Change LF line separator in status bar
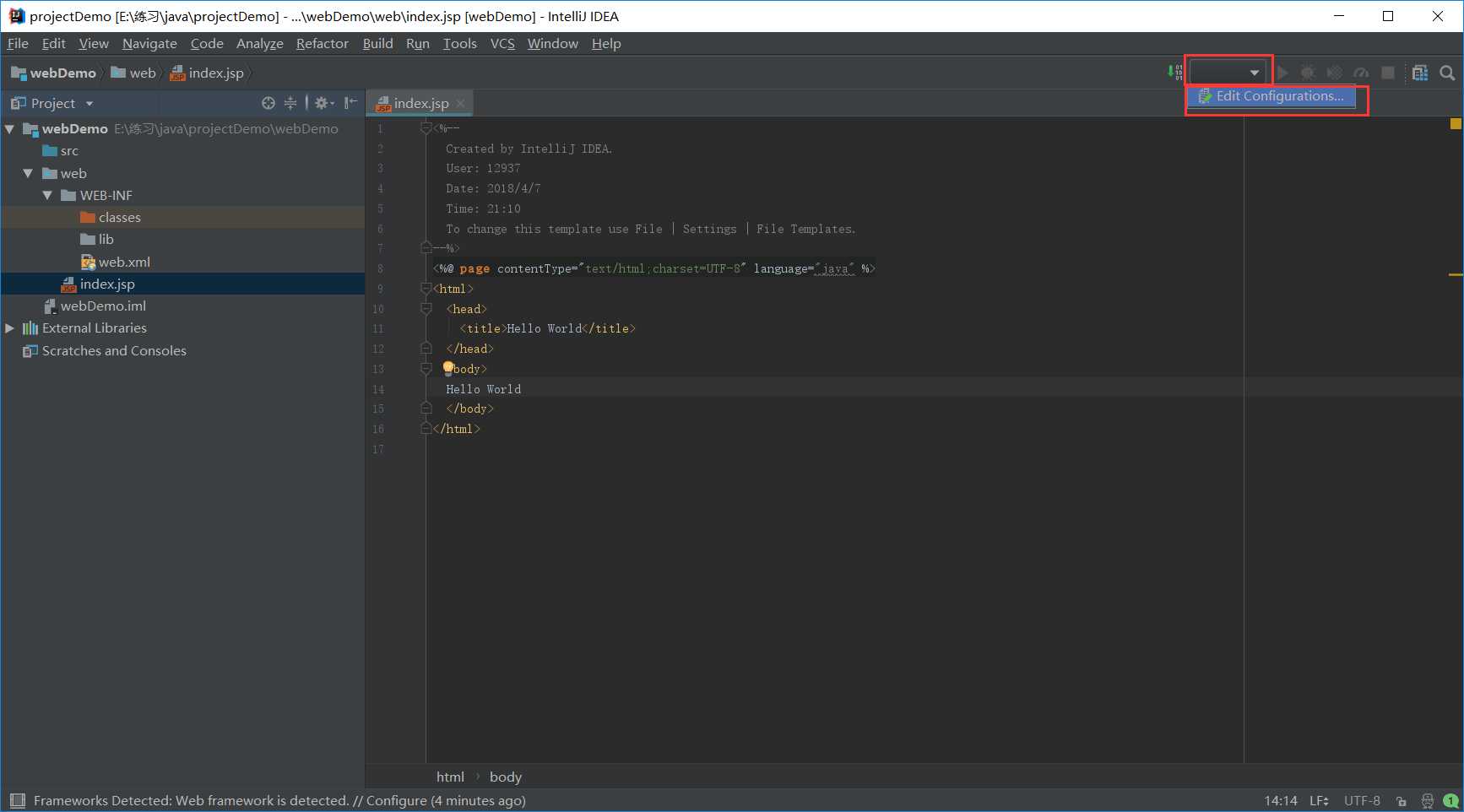The height and width of the screenshot is (812, 1464). [x=1319, y=801]
